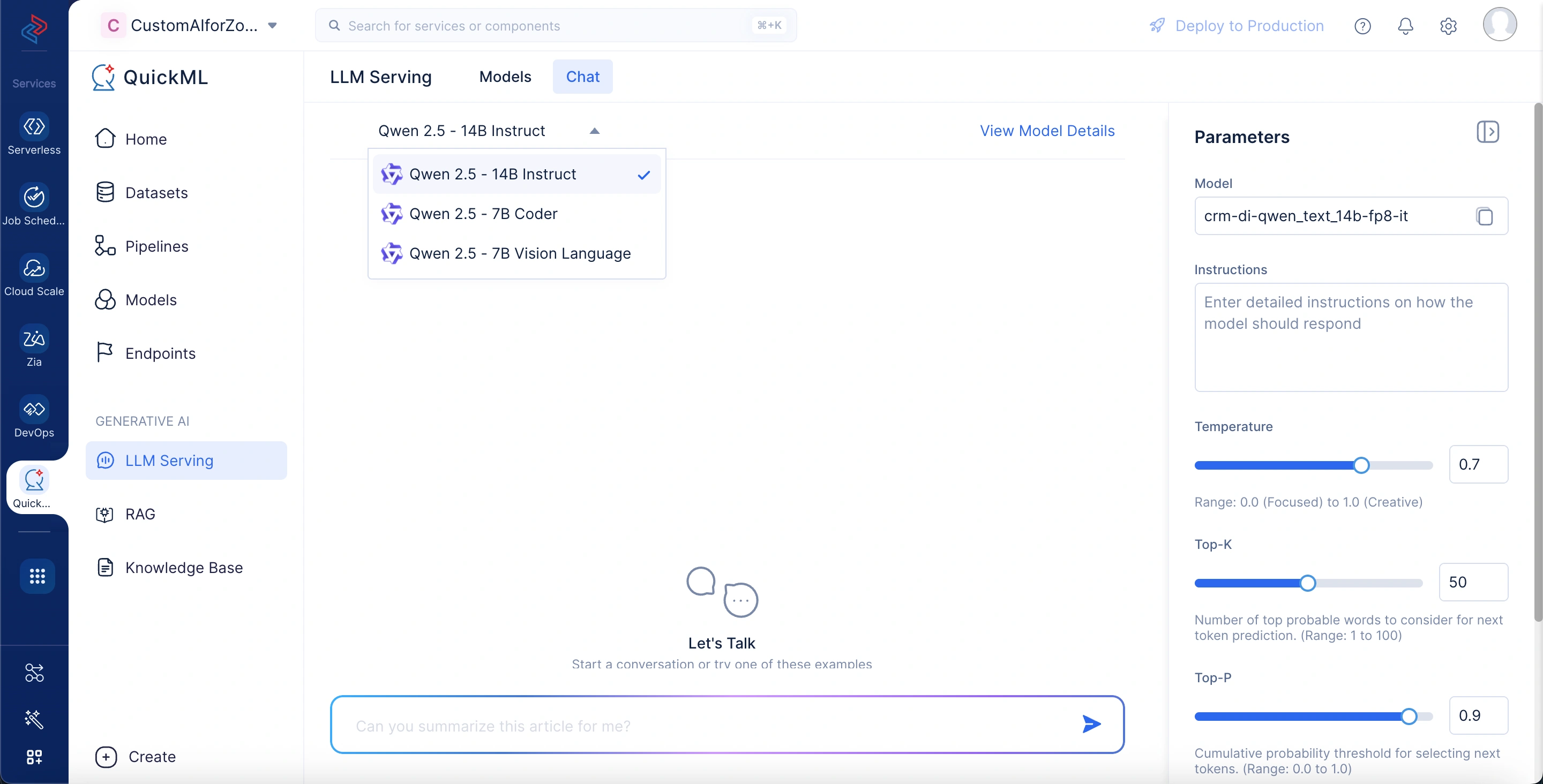Click the Temperature slider handle
The width and height of the screenshot is (1543, 784).
[x=1361, y=465]
